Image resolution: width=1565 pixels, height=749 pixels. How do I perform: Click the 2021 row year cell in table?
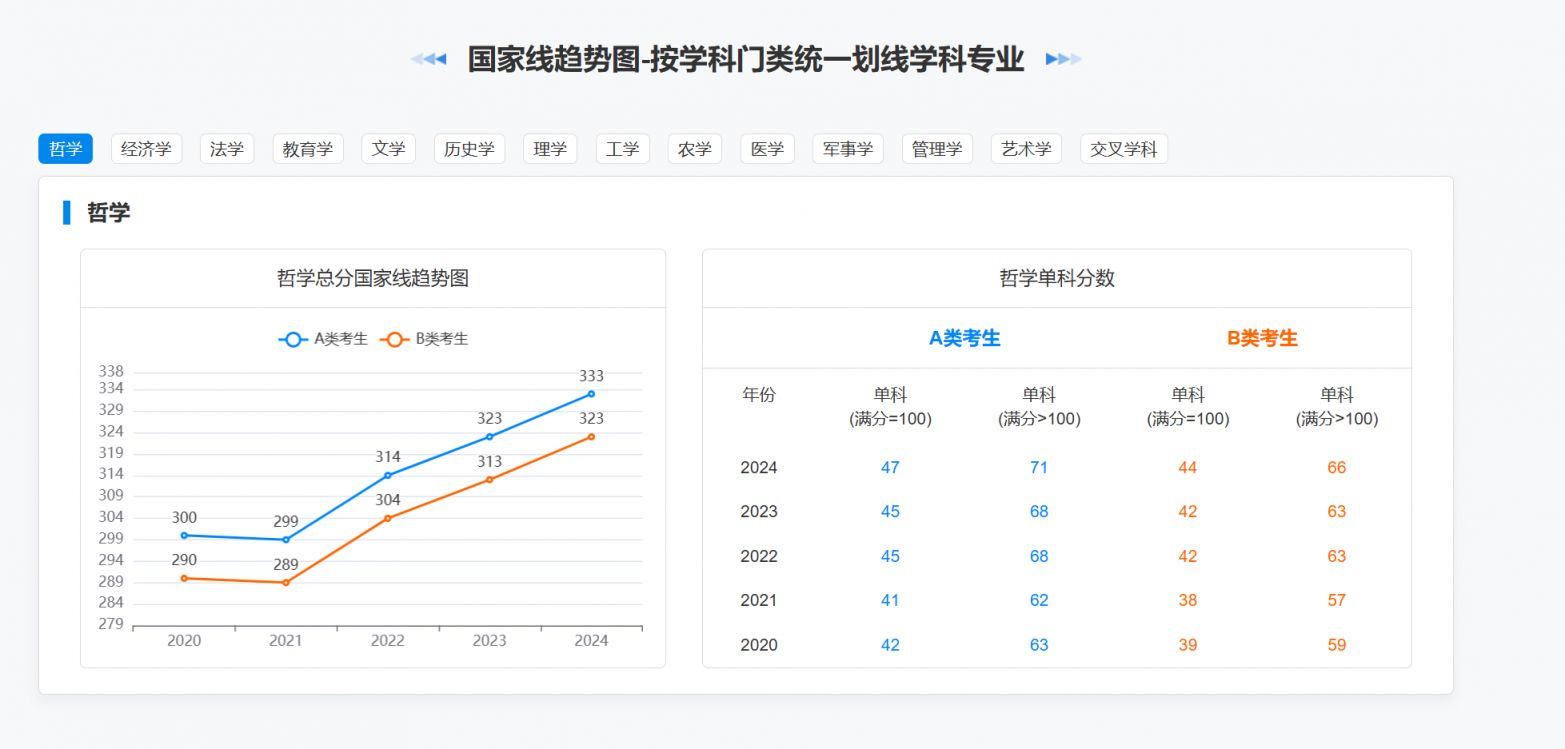(759, 601)
